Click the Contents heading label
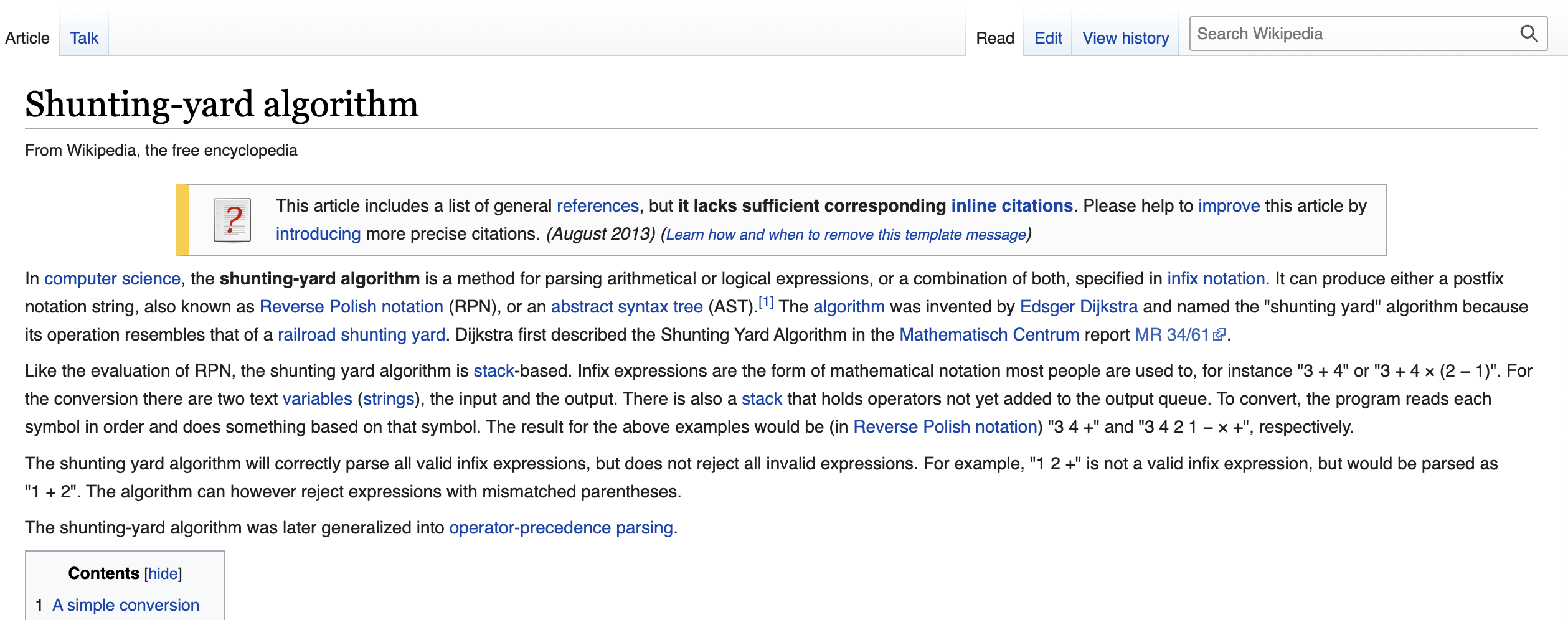 click(x=104, y=573)
